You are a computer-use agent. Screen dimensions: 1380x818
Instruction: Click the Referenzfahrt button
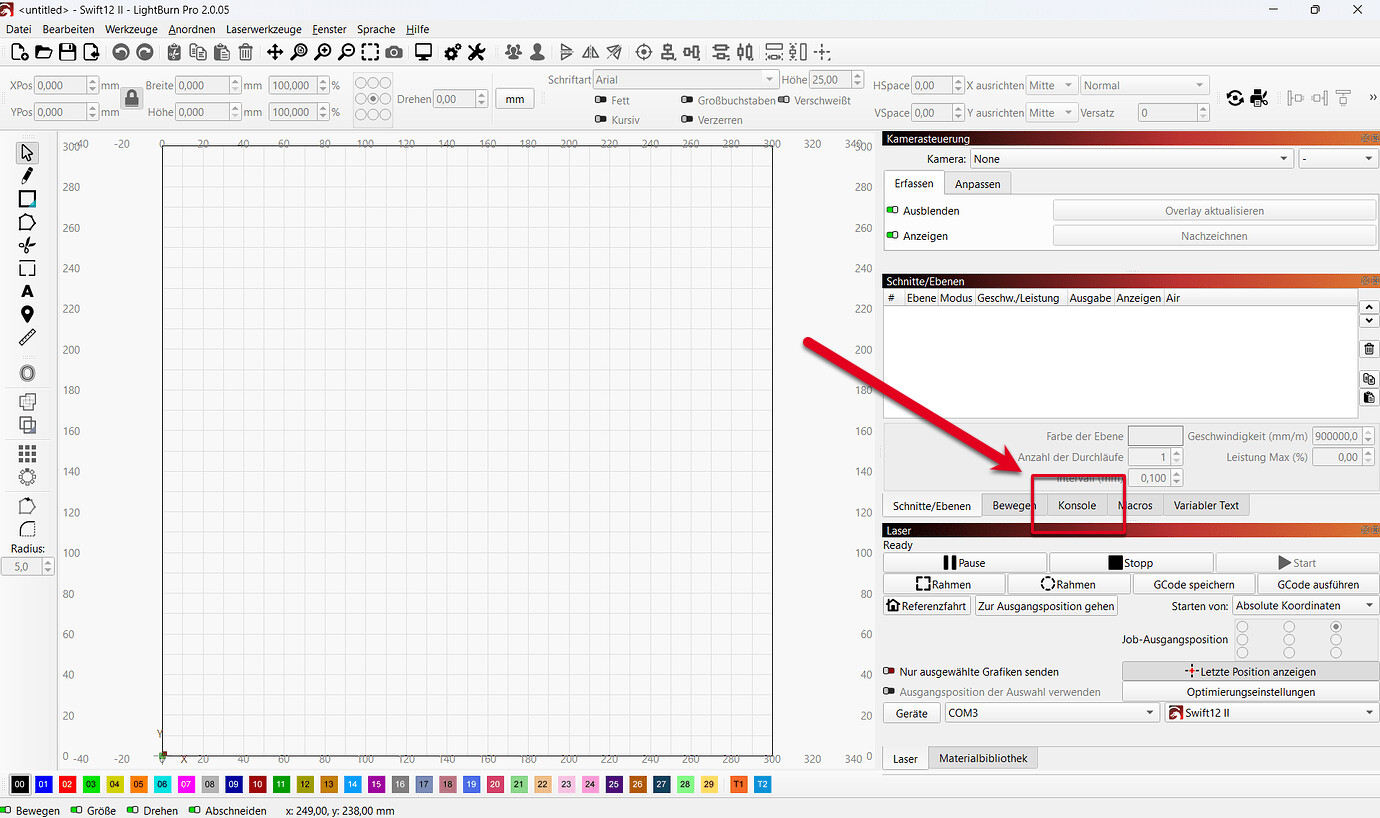(927, 606)
